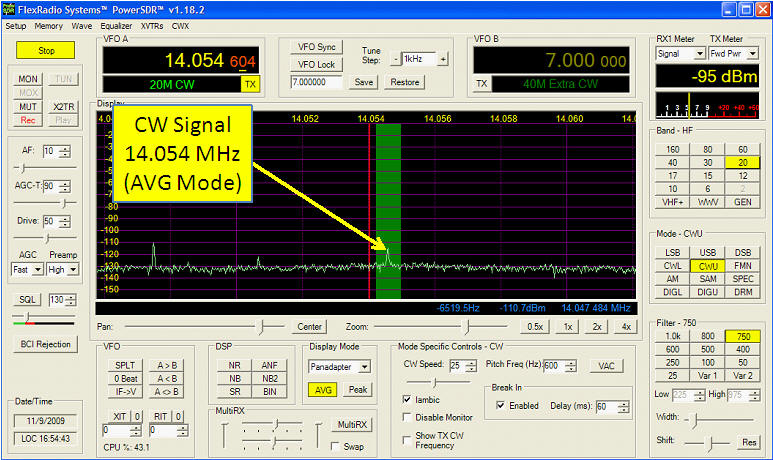Click the Stop power button
773x460 pixels.
45,50
